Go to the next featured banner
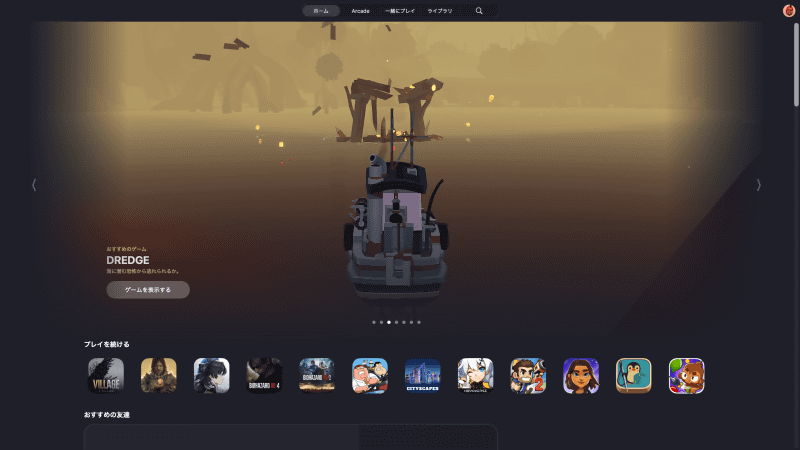 (759, 185)
